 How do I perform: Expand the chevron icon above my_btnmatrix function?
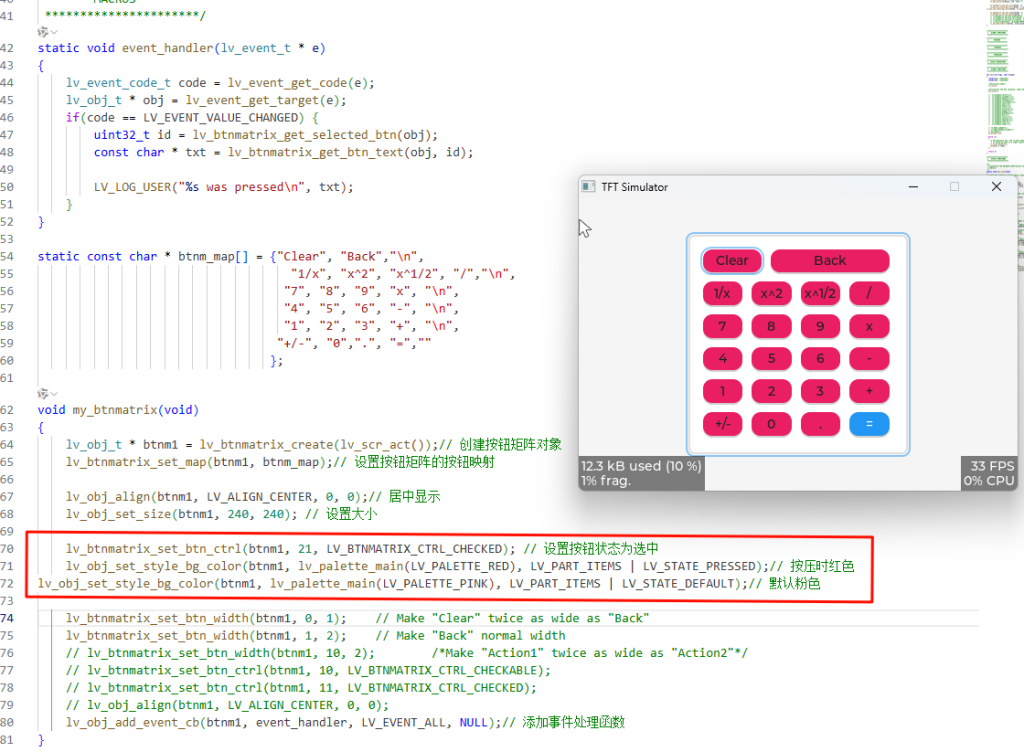tap(47, 394)
